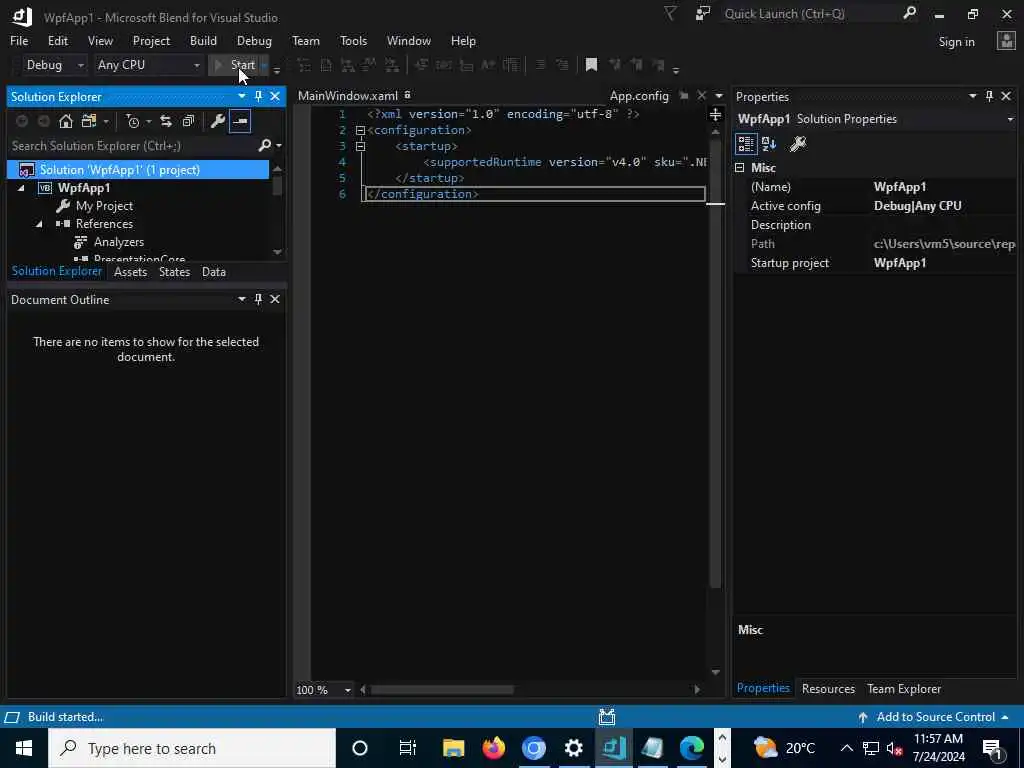
Task: Select Categorized view in Properties panel
Action: click(746, 144)
